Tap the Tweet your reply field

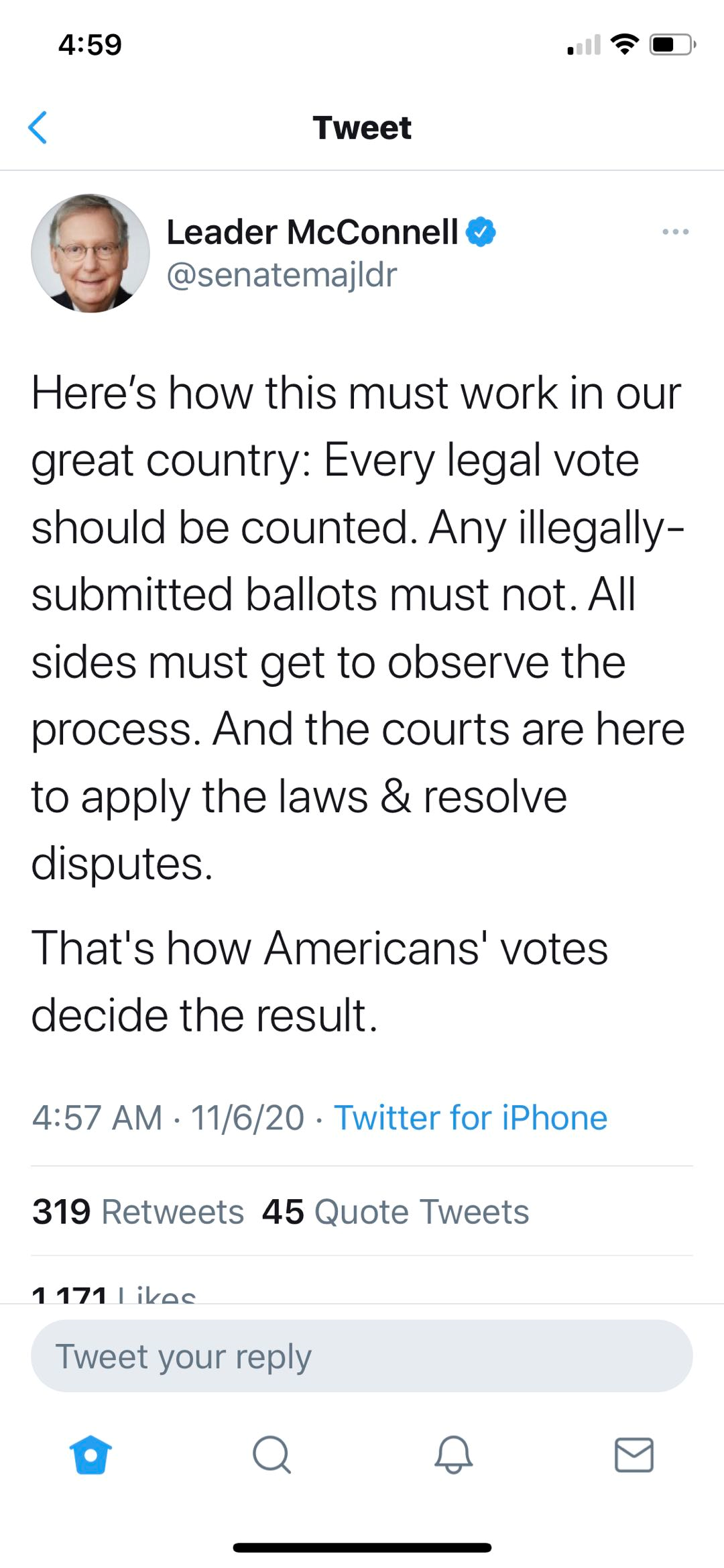tap(362, 1356)
